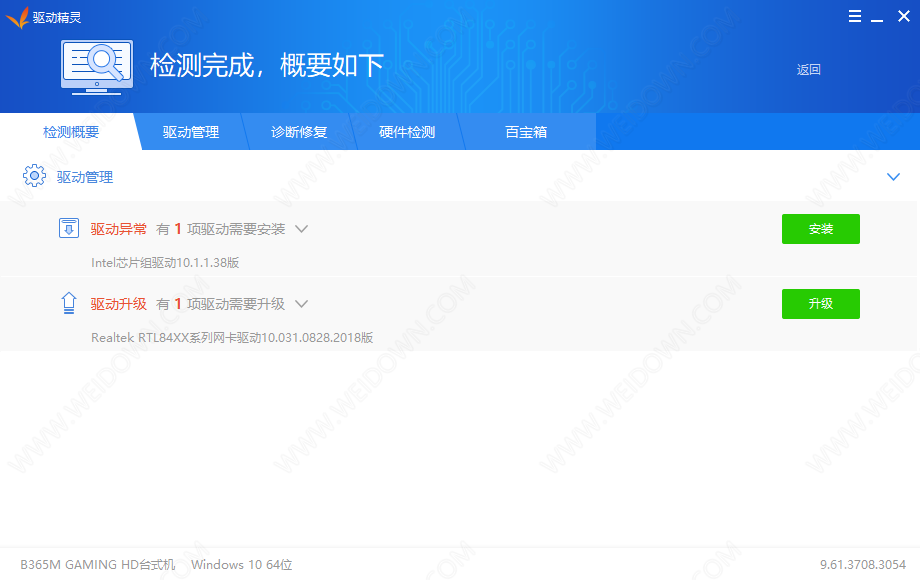Click the 驱动异常 download box icon
The width and height of the screenshot is (920, 580).
click(69, 229)
